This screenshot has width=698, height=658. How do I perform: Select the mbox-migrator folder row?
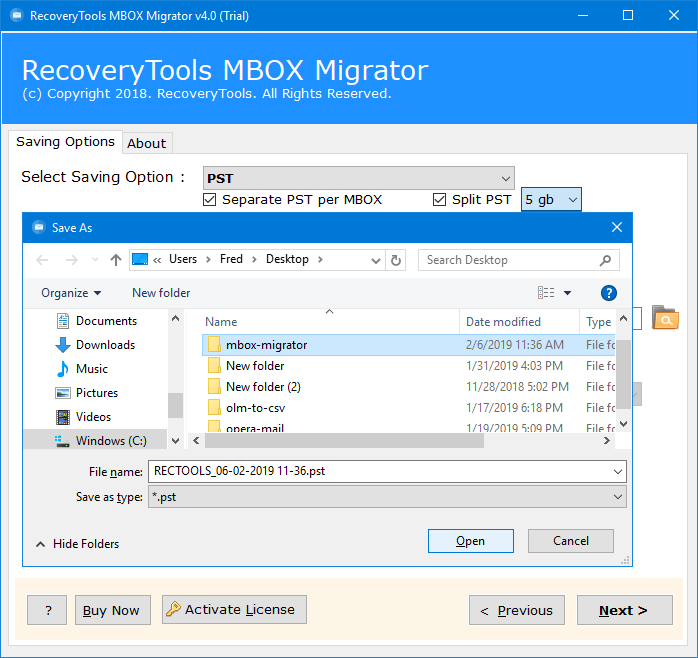[x=409, y=345]
